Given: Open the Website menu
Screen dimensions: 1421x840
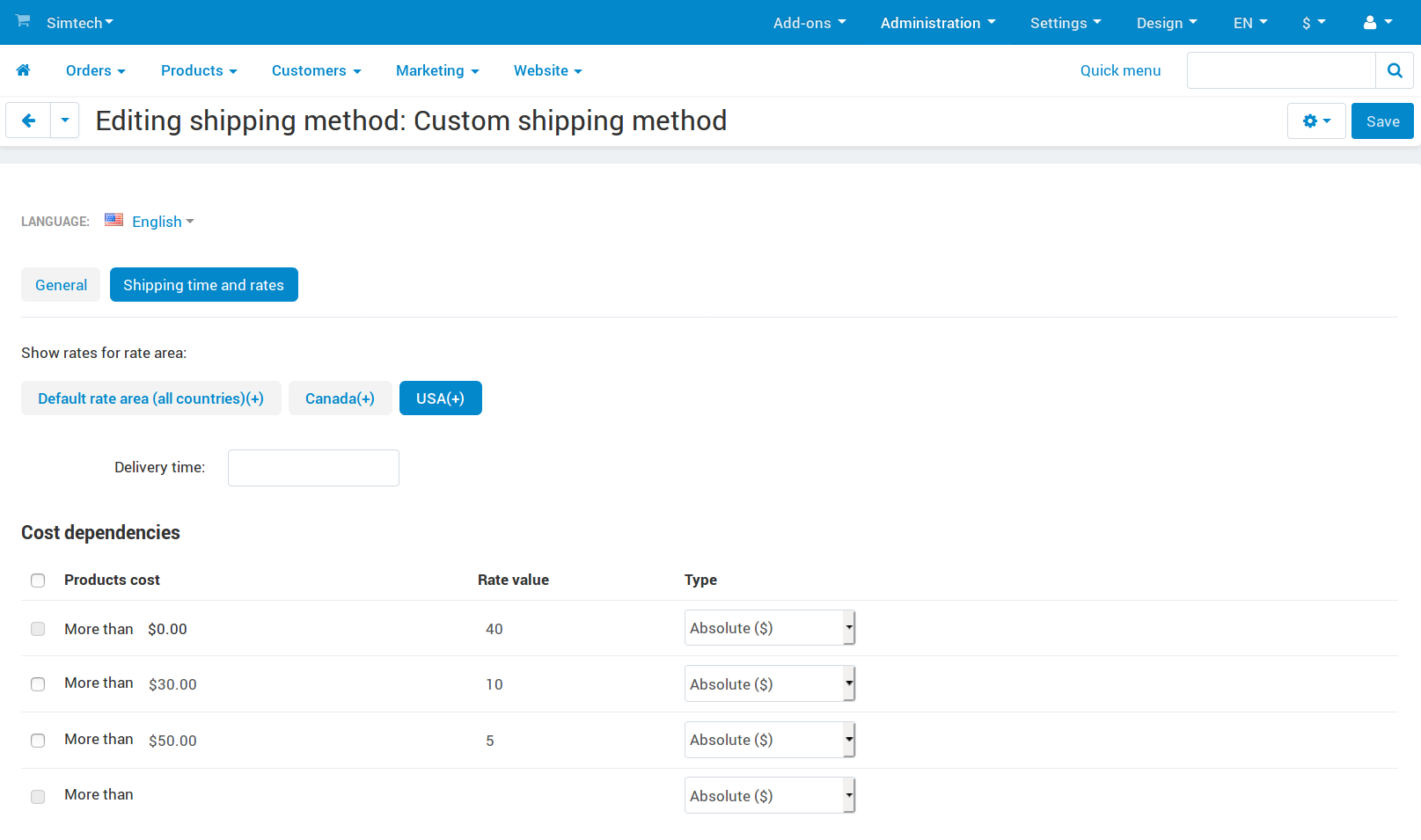Looking at the screenshot, I should [548, 70].
